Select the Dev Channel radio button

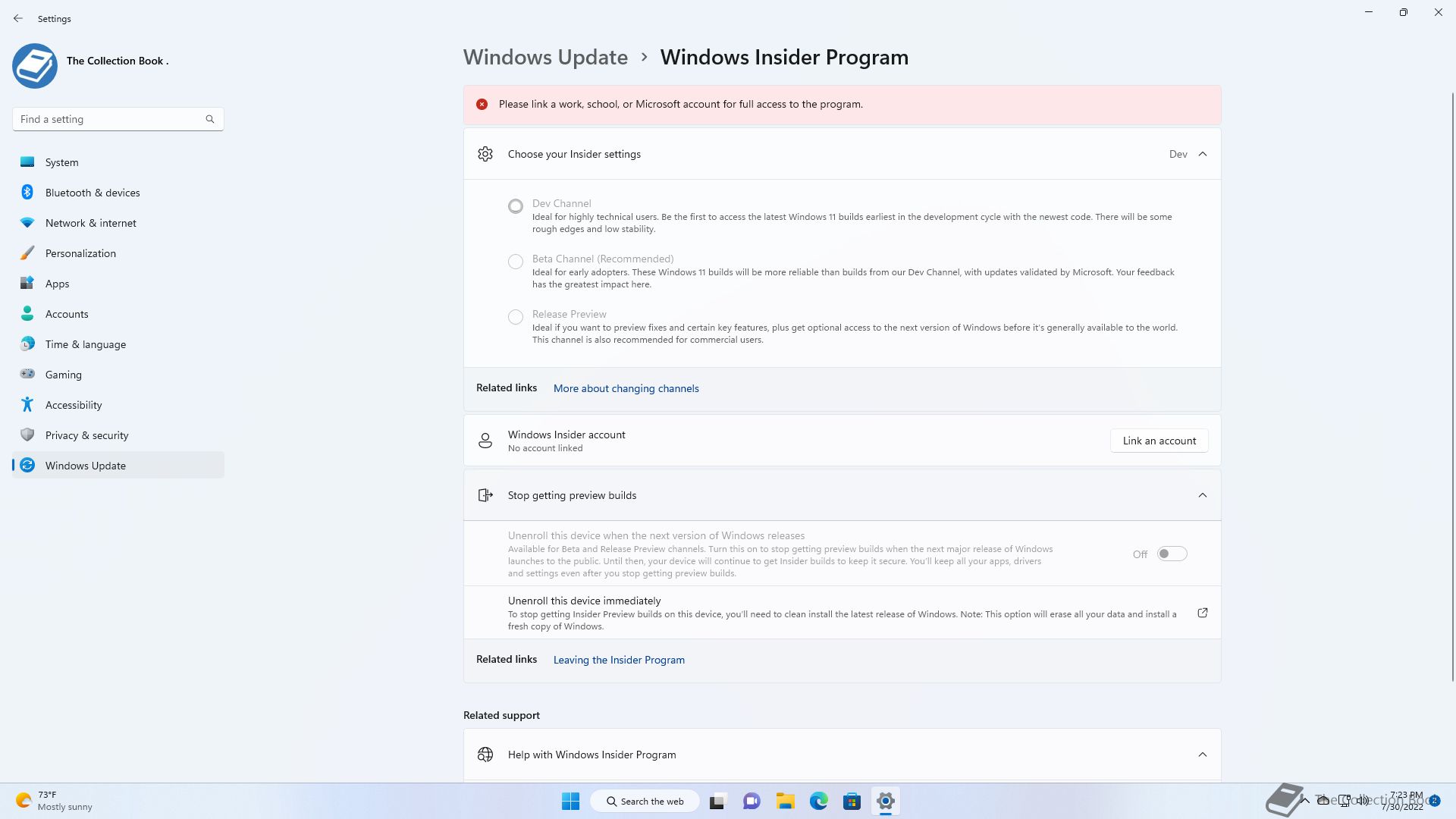(516, 206)
